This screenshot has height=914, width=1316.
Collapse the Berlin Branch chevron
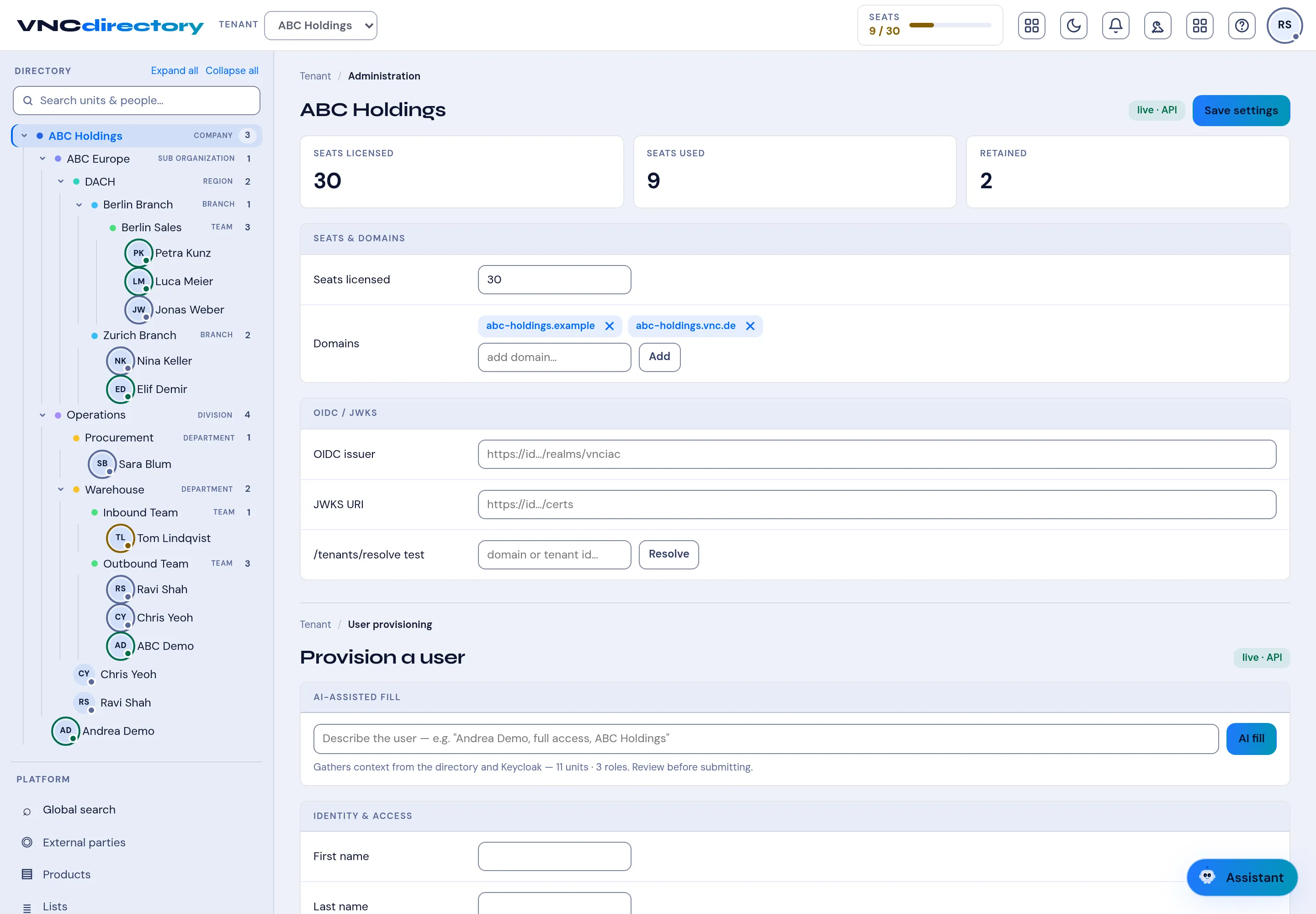tap(79, 205)
